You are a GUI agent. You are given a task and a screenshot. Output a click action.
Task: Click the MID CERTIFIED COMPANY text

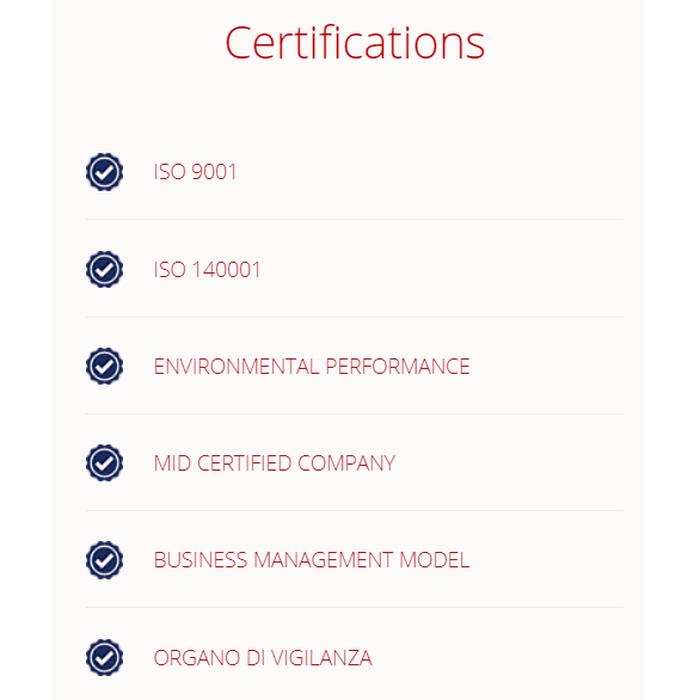point(274,463)
